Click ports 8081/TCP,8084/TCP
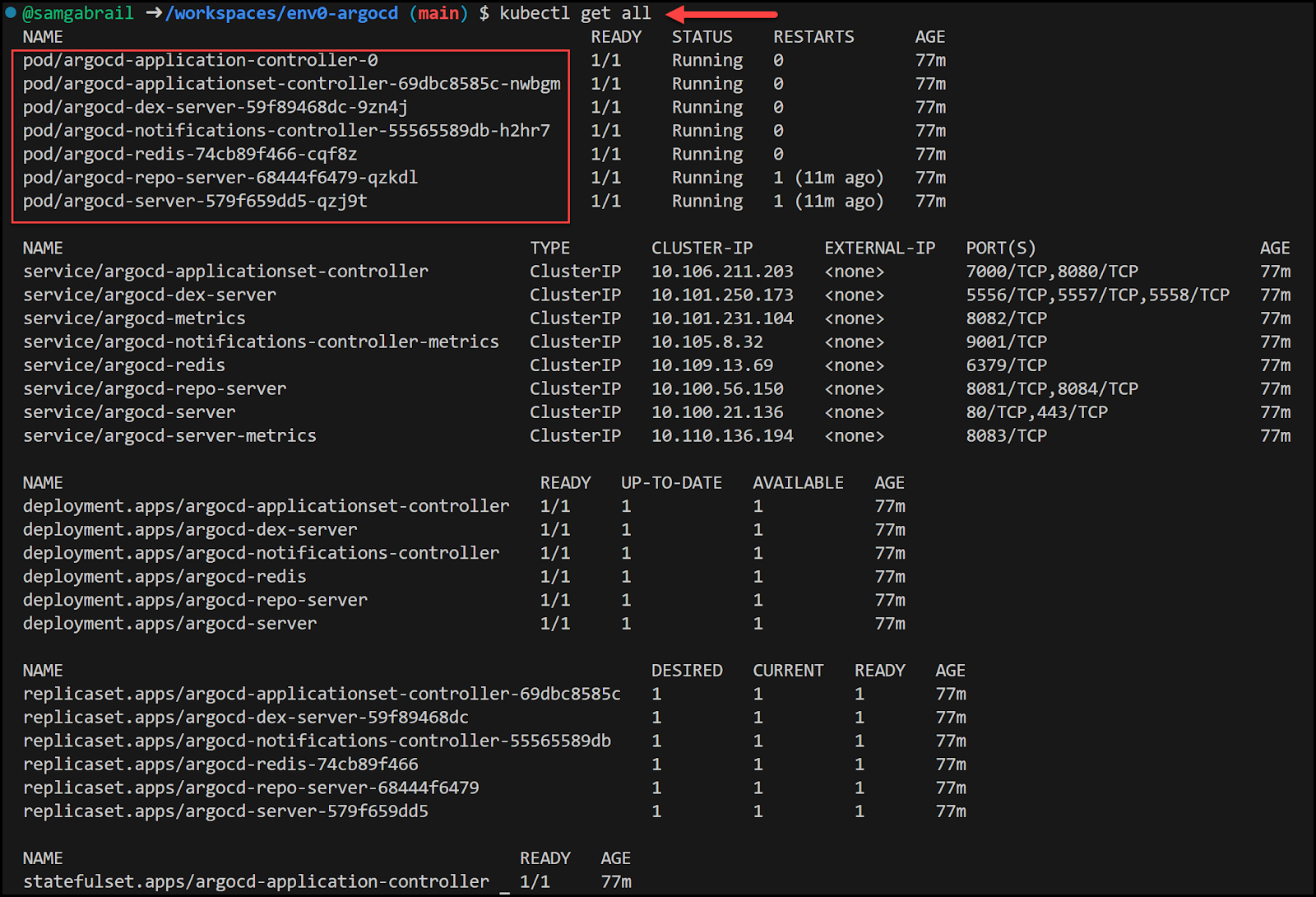 (x=1052, y=388)
